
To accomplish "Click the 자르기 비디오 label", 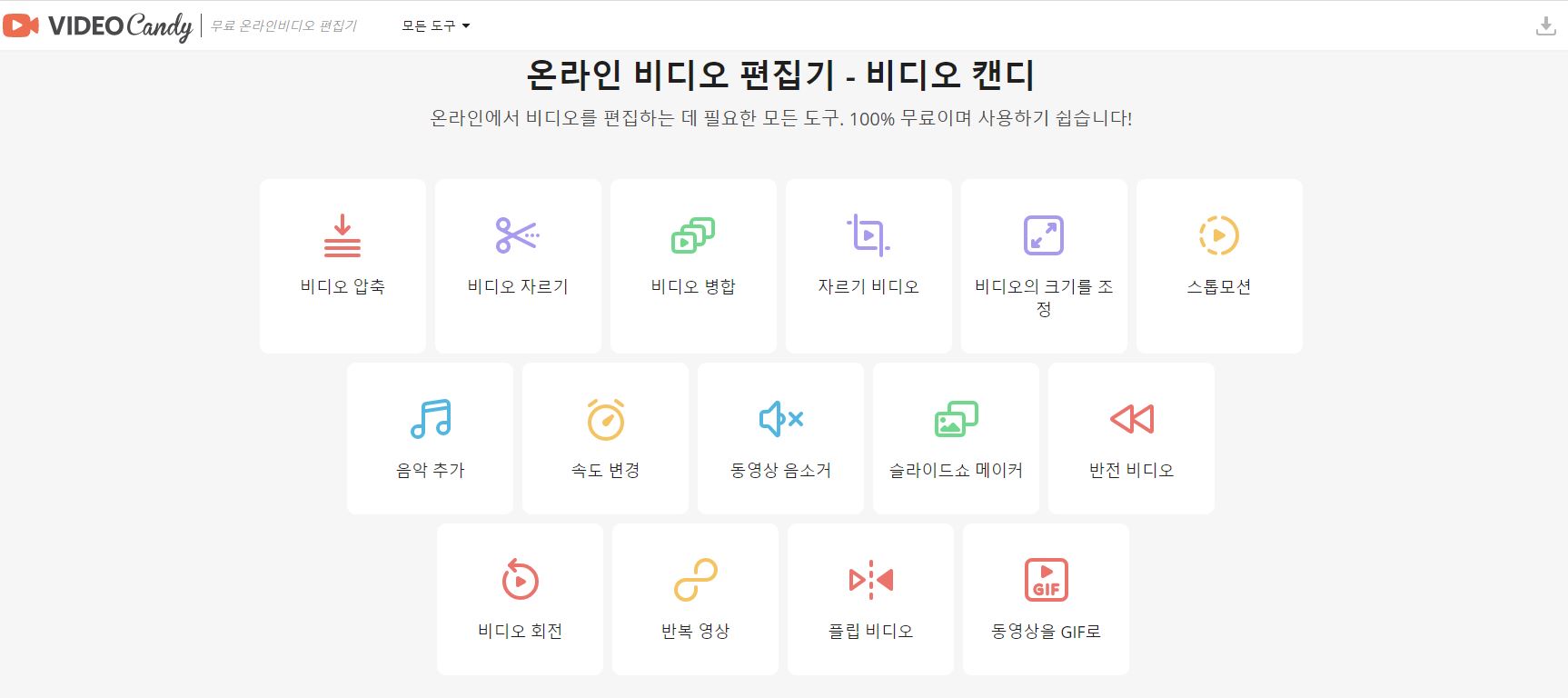I will pyautogui.click(x=868, y=286).
